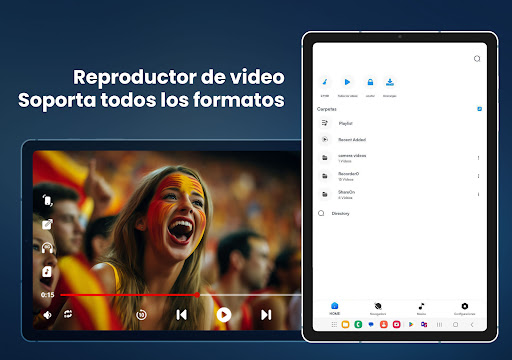Open the blue download shortcut
The width and height of the screenshot is (512, 360).
[390, 82]
